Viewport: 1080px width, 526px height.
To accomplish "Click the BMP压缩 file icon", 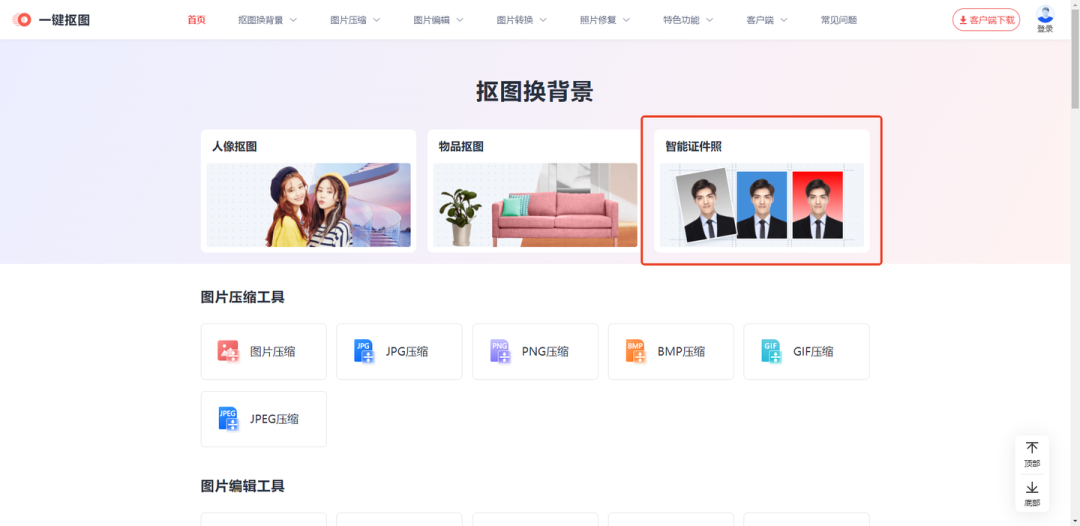I will pyautogui.click(x=635, y=351).
